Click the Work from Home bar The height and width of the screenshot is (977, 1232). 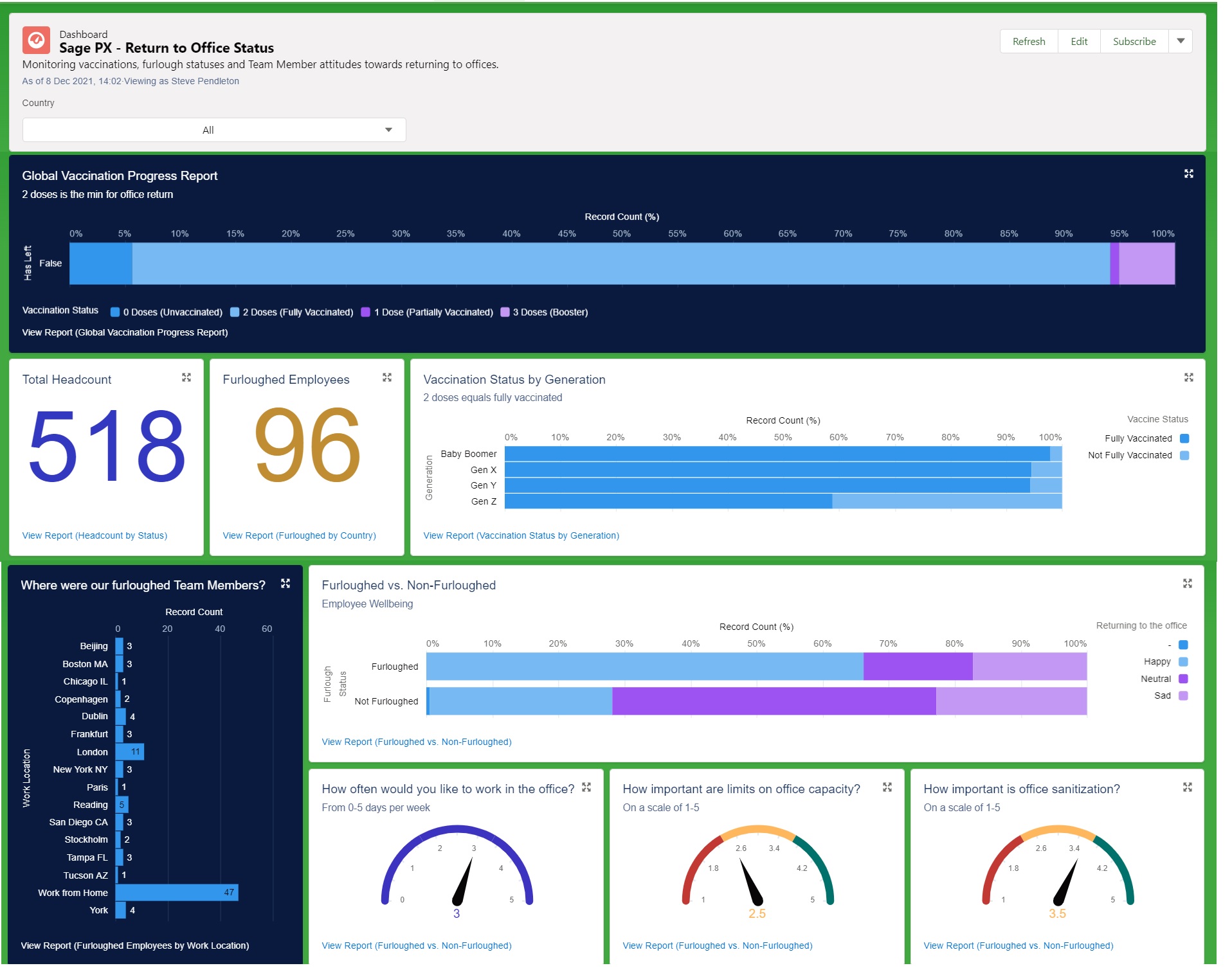pos(176,892)
